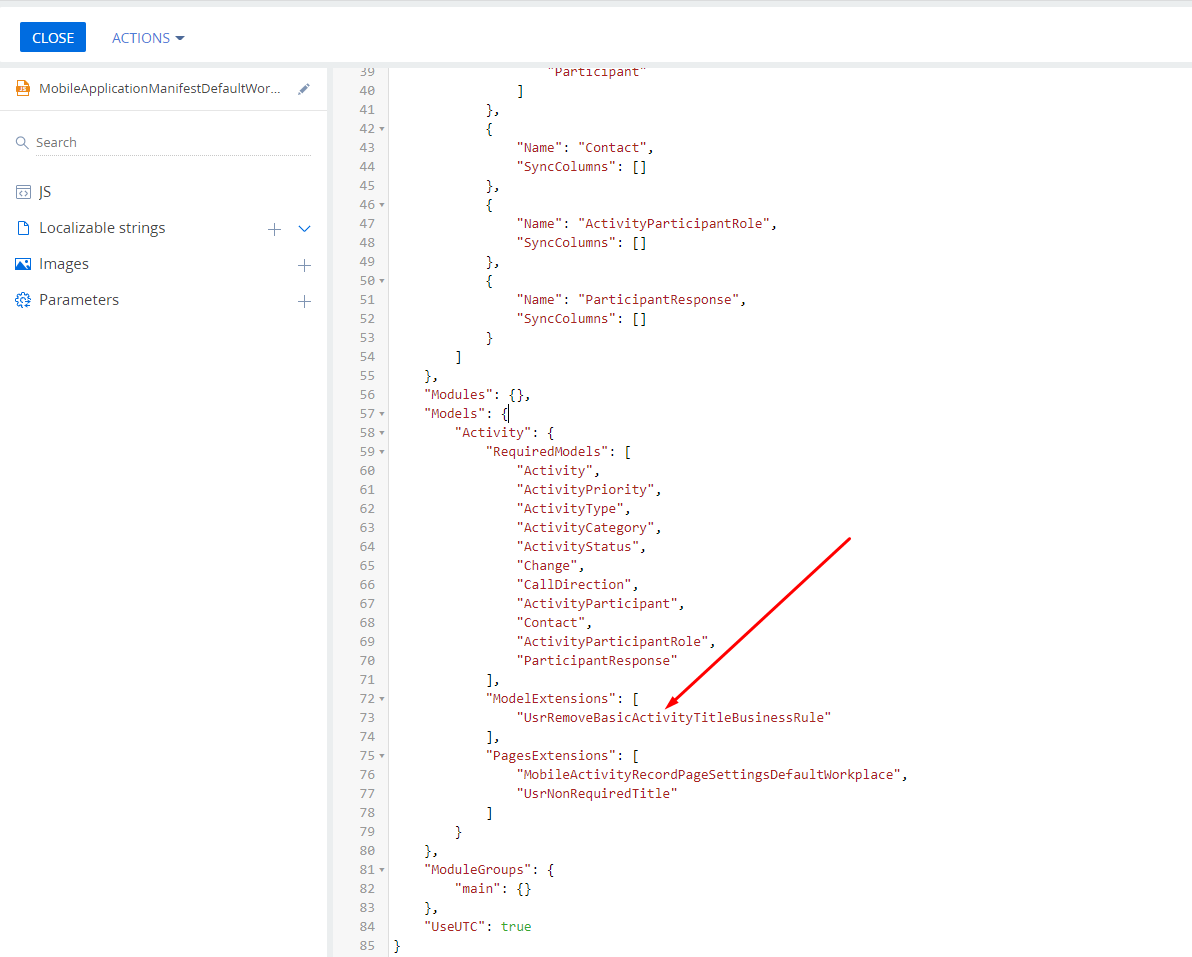
Task: Click "ParticipantResponse" on line 70
Action: click(597, 661)
